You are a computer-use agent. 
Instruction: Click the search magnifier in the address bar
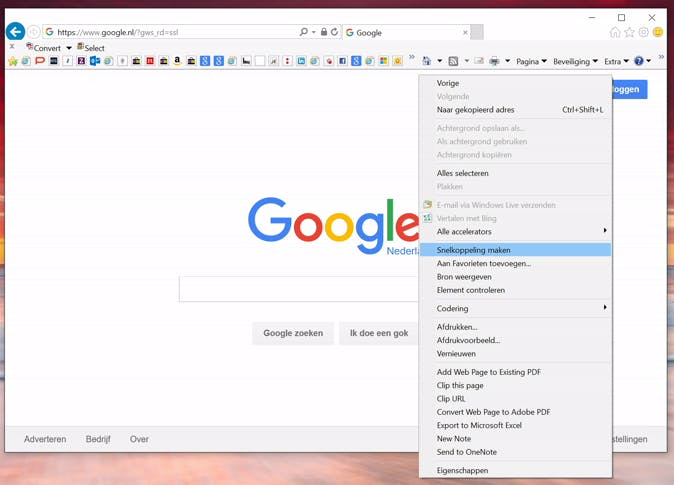click(303, 32)
